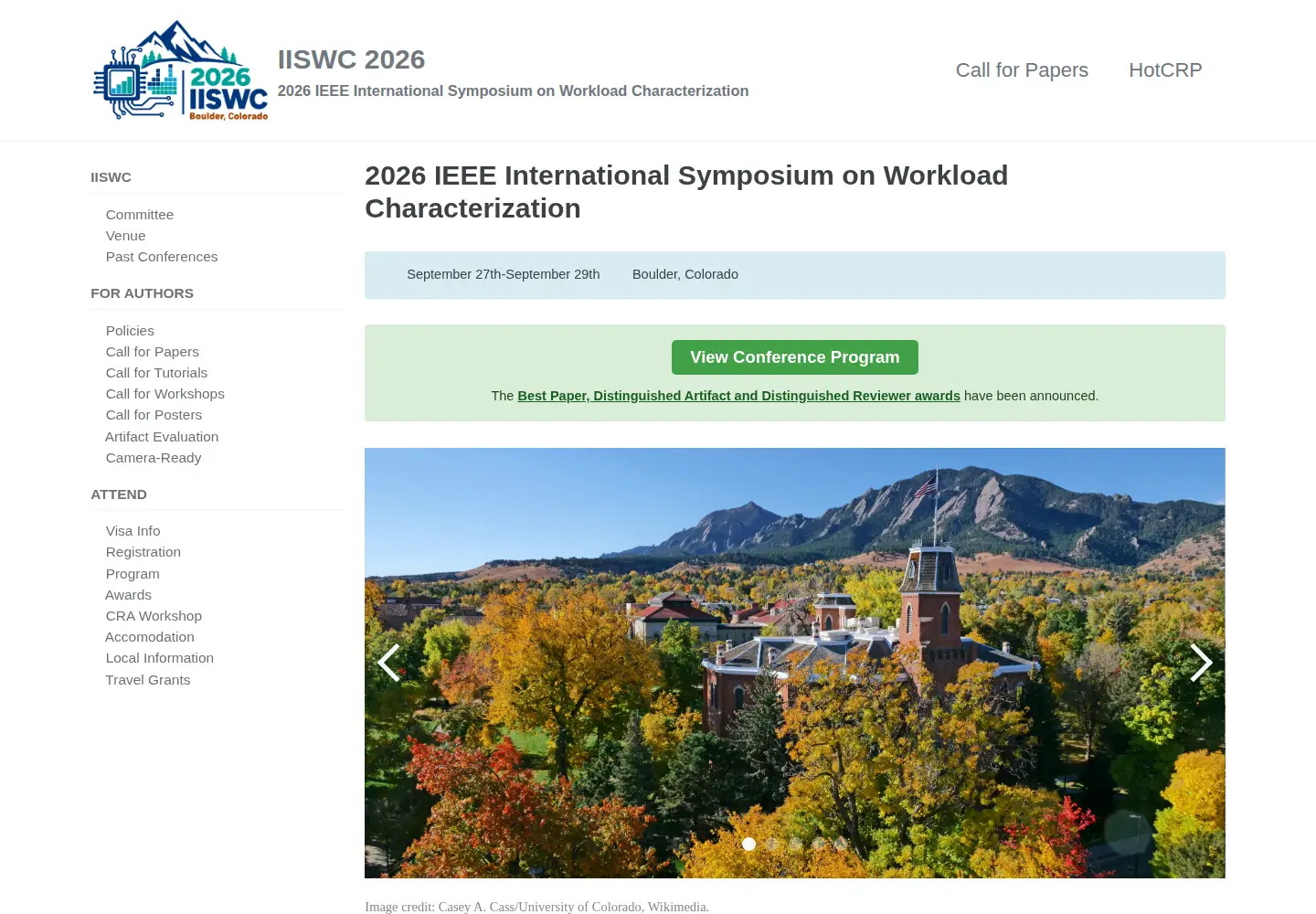Click the main page heading about Workload Characterization
This screenshot has width=1316, height=914.
(686, 192)
